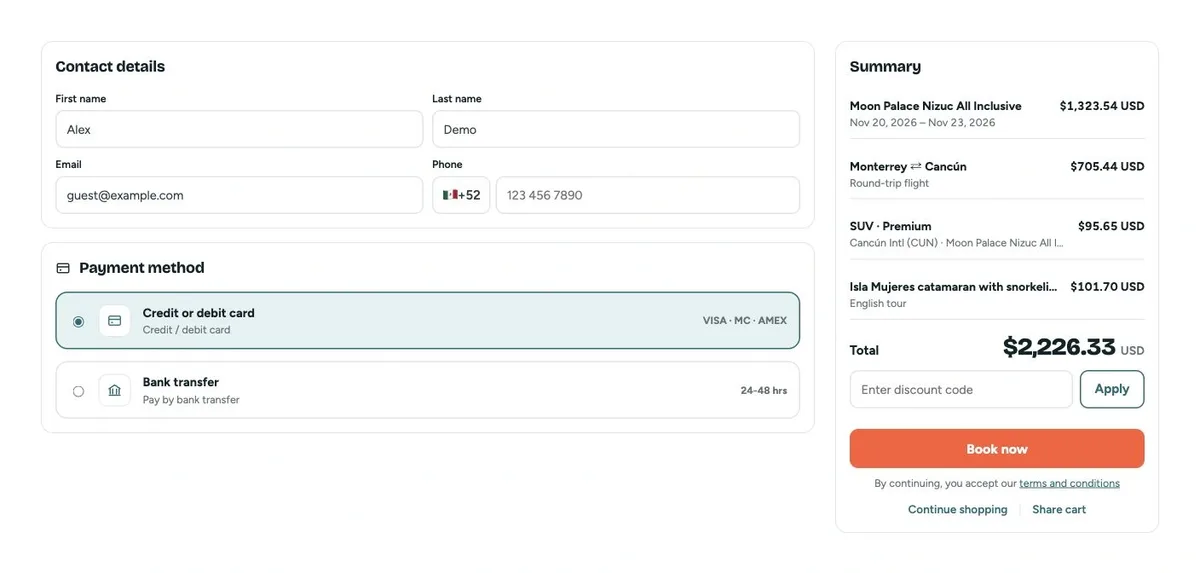
Task: Click the bank building icon in Bank transfer option
Action: click(115, 390)
